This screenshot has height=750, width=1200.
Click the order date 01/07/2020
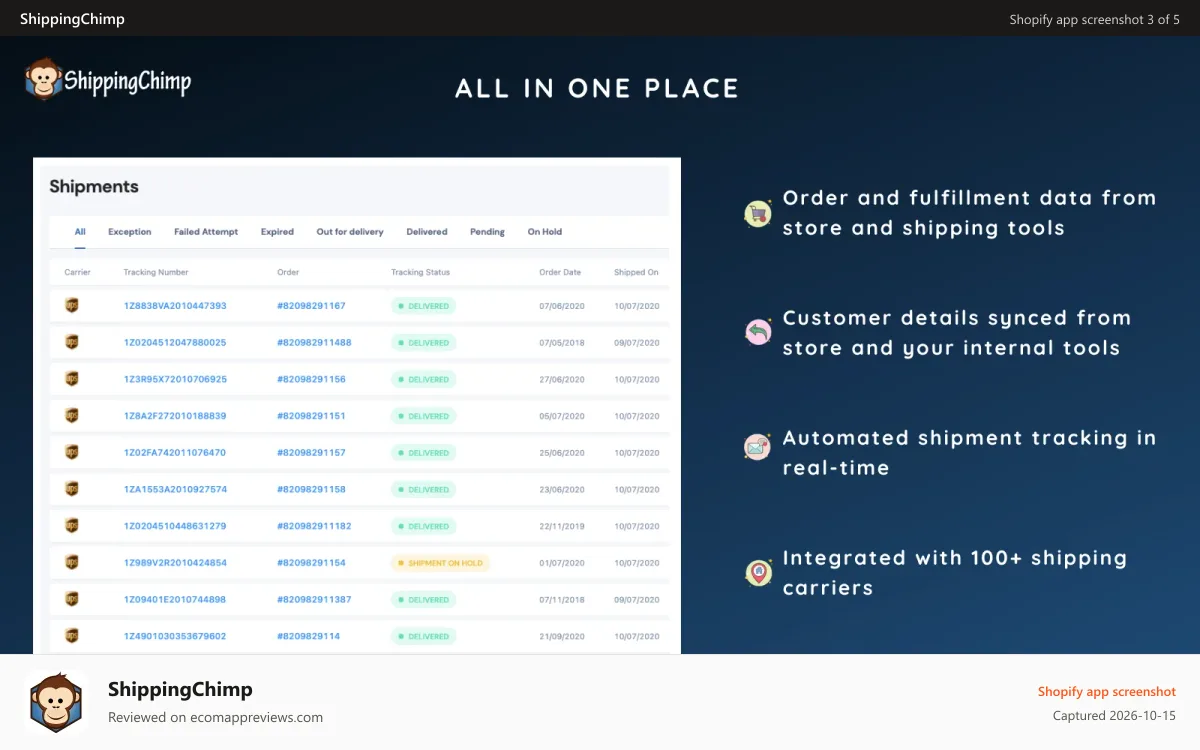[x=562, y=563]
